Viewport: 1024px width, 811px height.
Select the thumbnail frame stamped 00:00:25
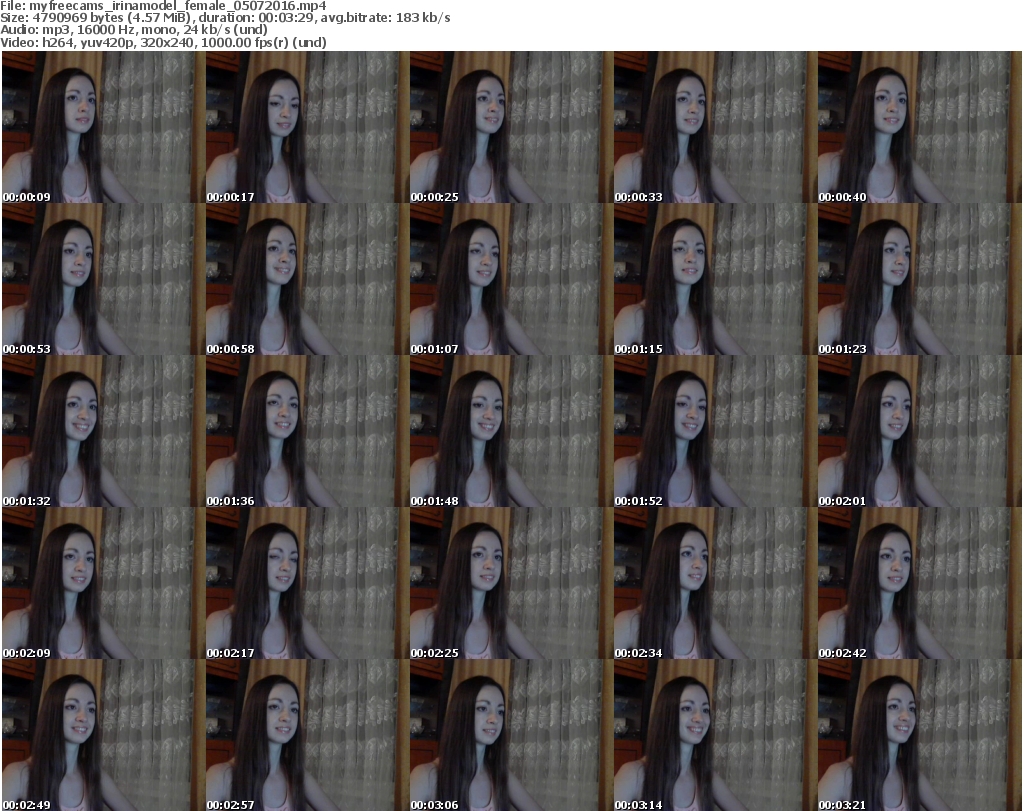pos(511,127)
